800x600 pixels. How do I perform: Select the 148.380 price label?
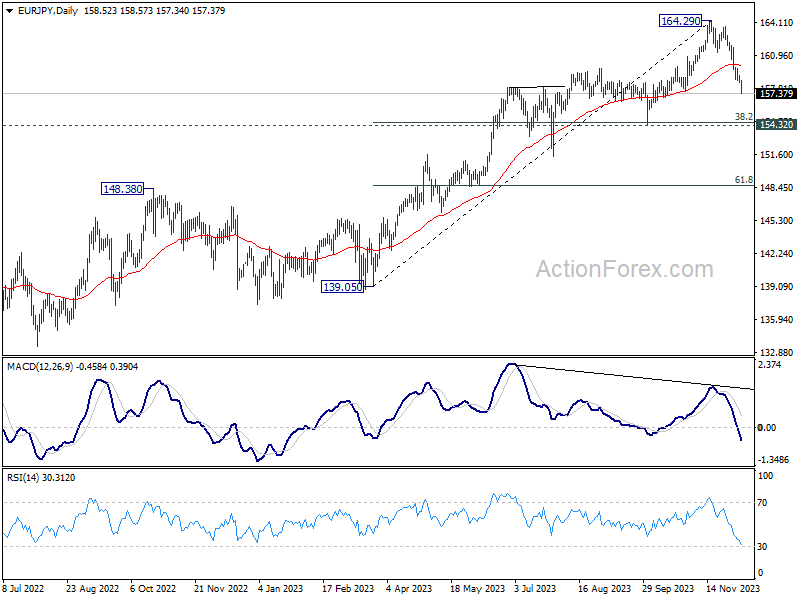(x=122, y=189)
